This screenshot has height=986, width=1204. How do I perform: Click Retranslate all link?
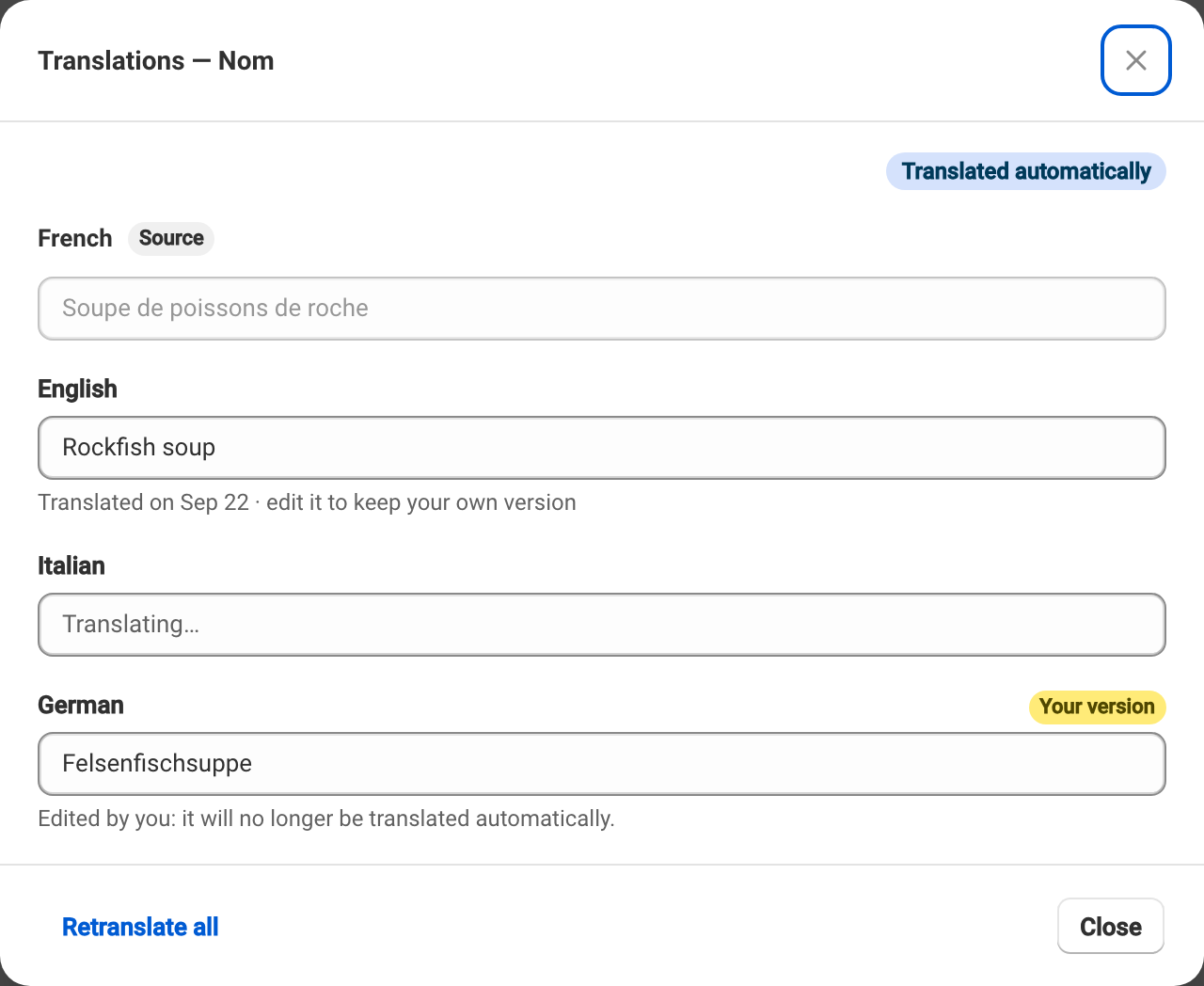pyautogui.click(x=140, y=927)
